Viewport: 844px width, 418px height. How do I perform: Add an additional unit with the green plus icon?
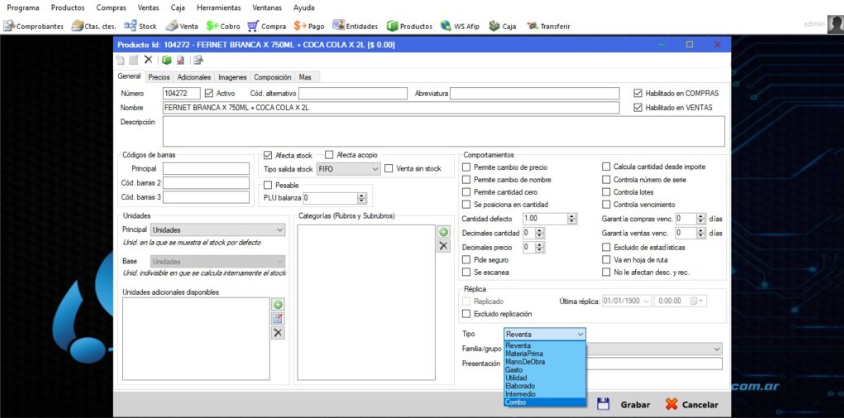pos(279,304)
